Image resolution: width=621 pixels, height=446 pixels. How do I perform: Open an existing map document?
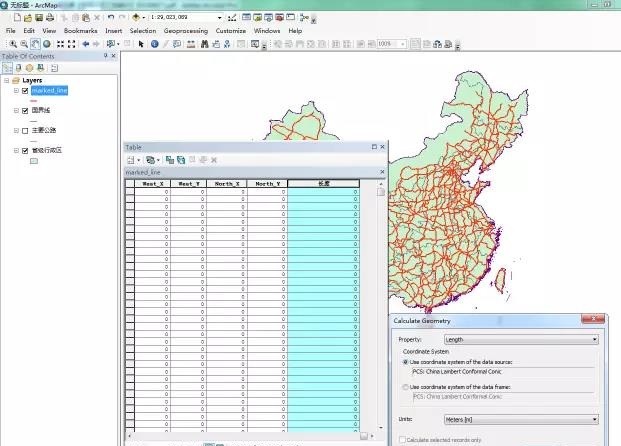pyautogui.click(x=28, y=17)
